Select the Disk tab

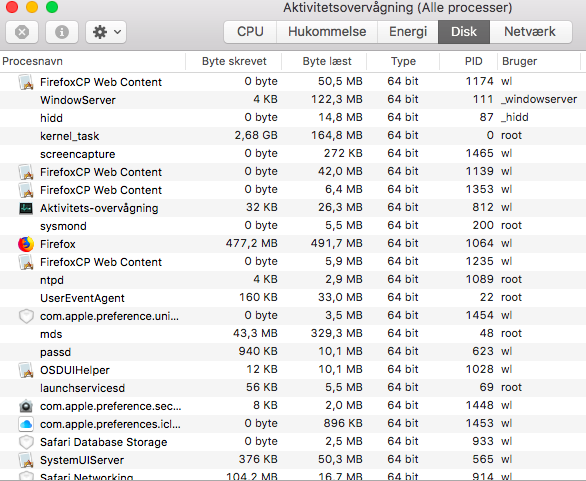click(464, 32)
